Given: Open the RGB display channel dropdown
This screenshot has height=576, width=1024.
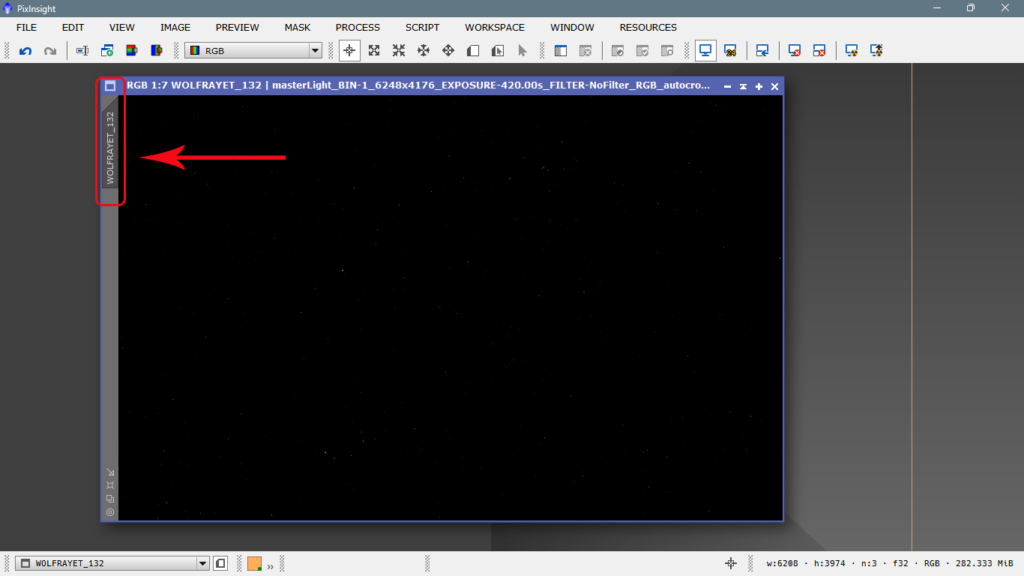Looking at the screenshot, I should [253, 51].
